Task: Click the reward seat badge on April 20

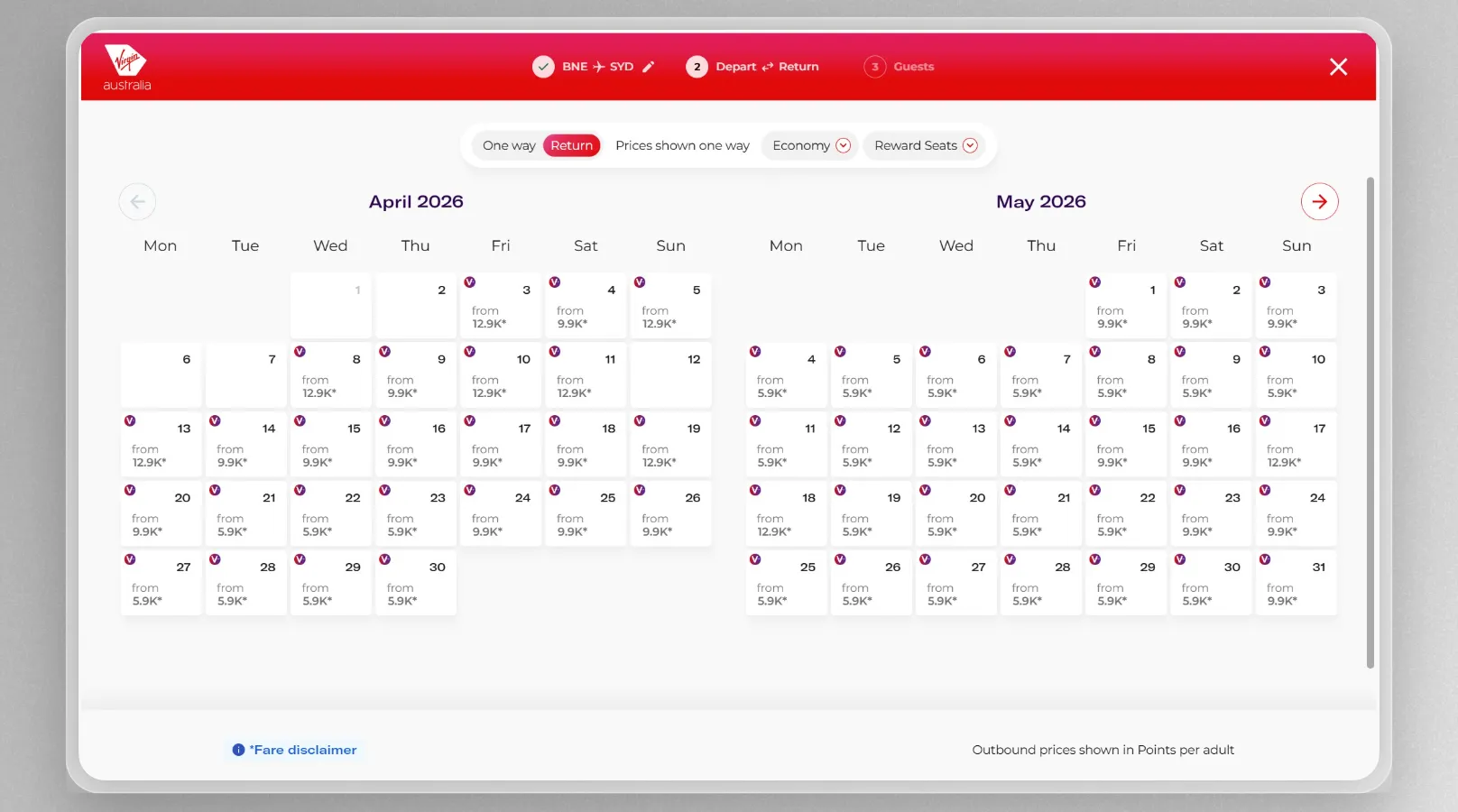Action: [x=130, y=490]
